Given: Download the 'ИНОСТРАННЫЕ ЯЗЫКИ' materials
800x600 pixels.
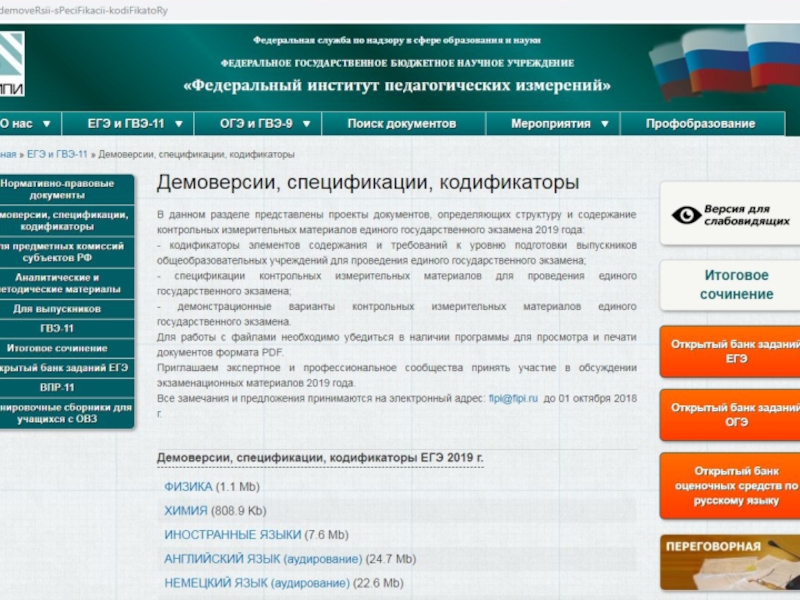Looking at the screenshot, I should [x=233, y=535].
